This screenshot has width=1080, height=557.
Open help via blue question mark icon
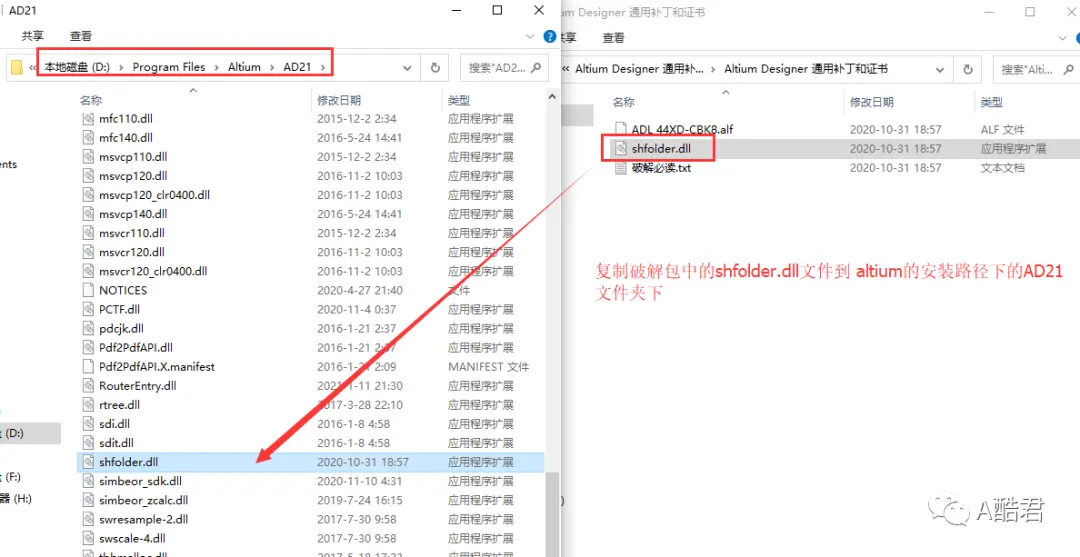tap(550, 36)
